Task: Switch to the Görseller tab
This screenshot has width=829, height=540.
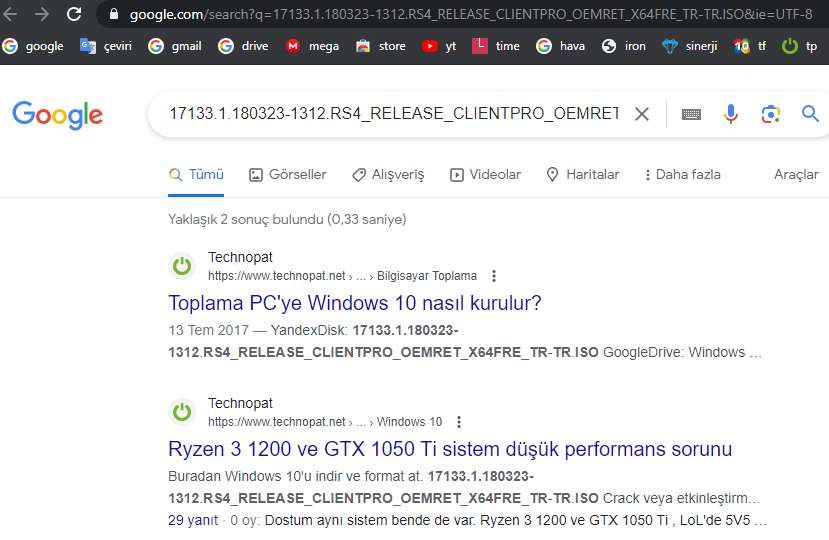Action: click(288, 175)
